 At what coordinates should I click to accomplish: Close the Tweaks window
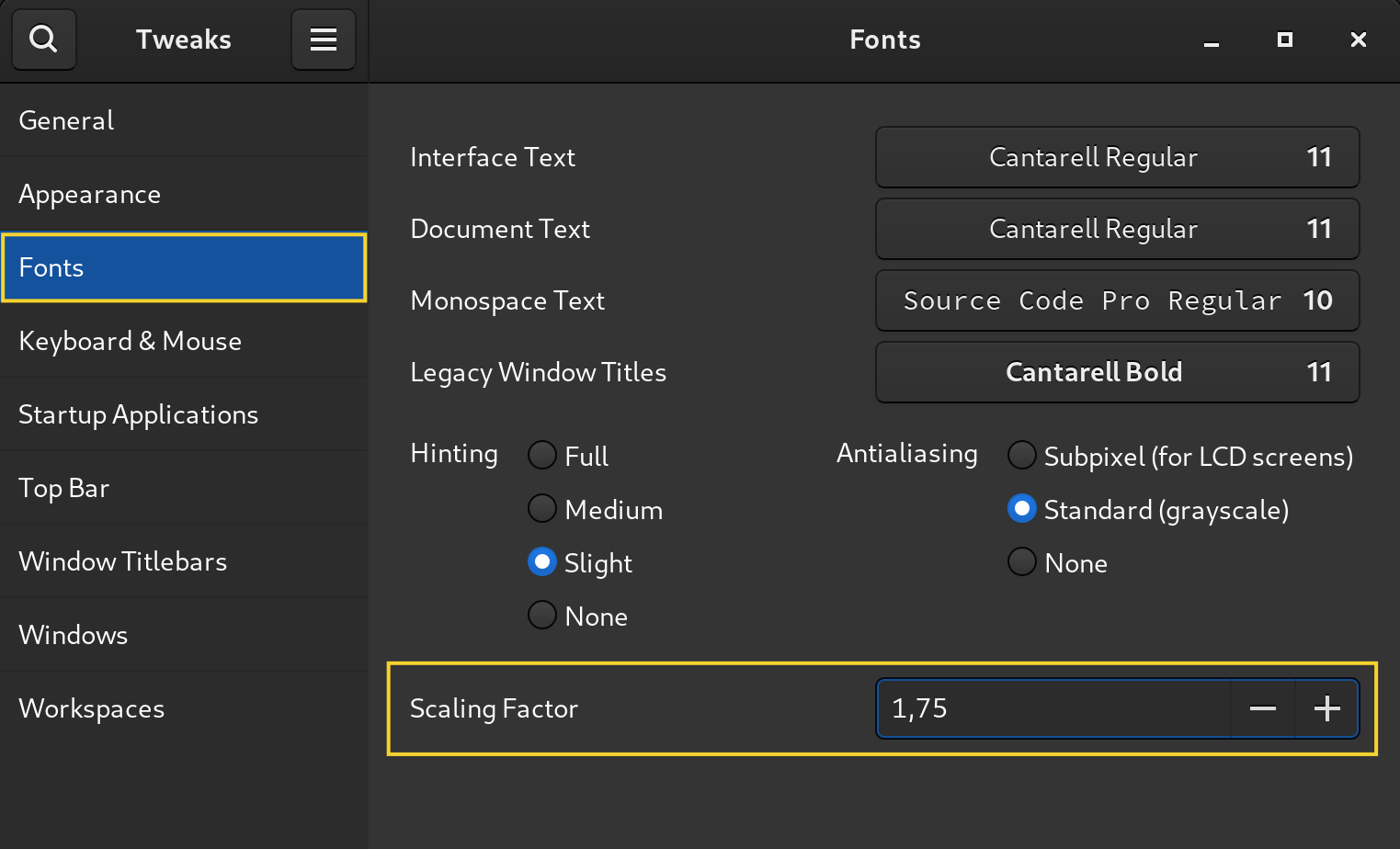coord(1358,40)
